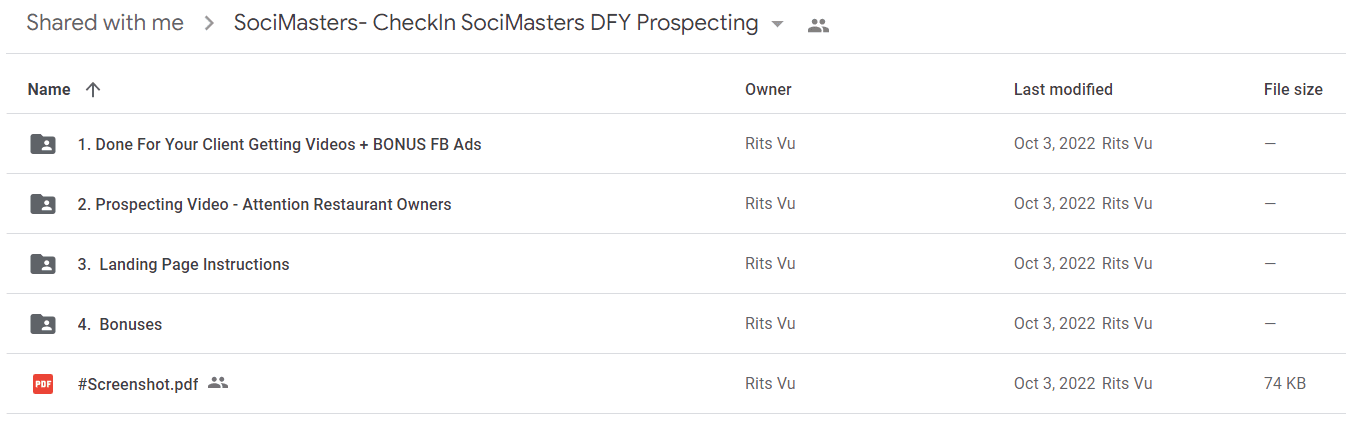Click the shared folder icon for Done For Your Client Getting Videos
The image size is (1346, 421).
coord(43,144)
